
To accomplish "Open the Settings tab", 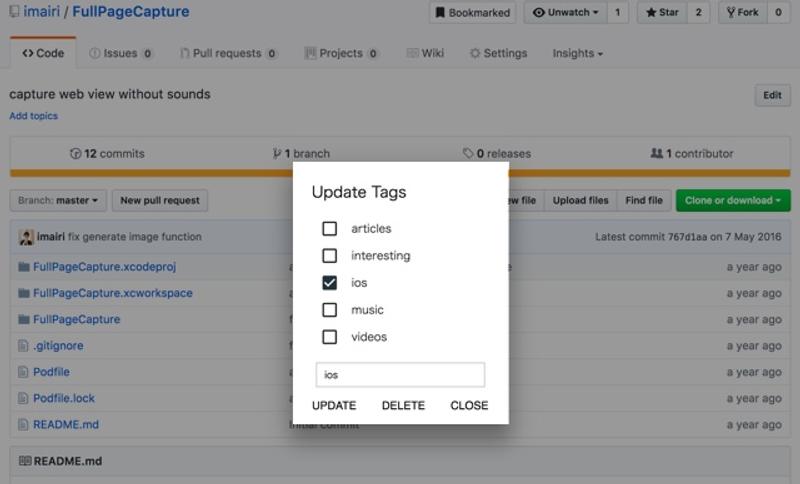I will click(498, 53).
